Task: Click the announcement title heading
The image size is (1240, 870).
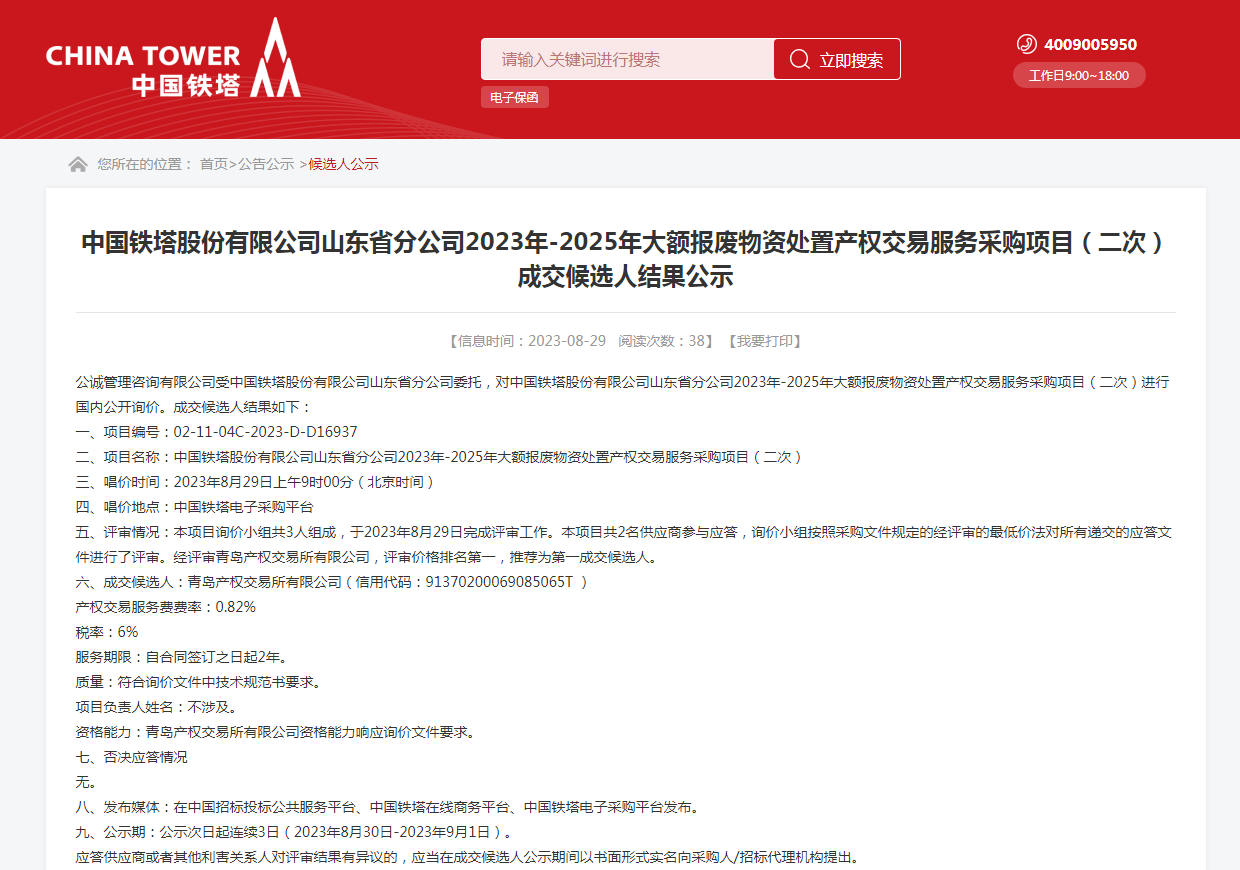Action: 625,259
